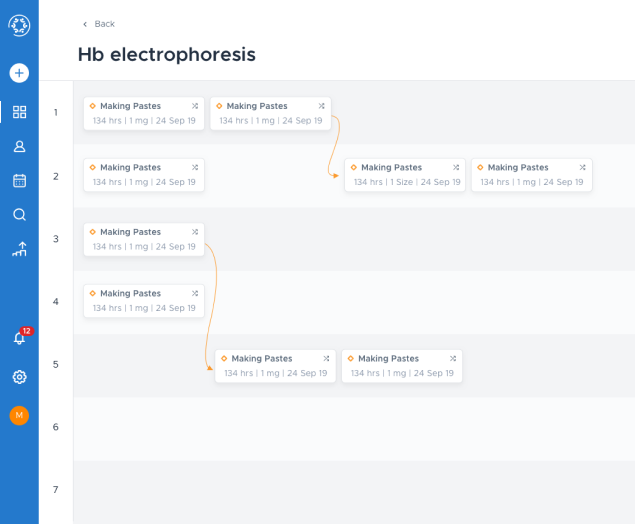Click the search magnifier icon
The image size is (635, 525).
(19, 215)
